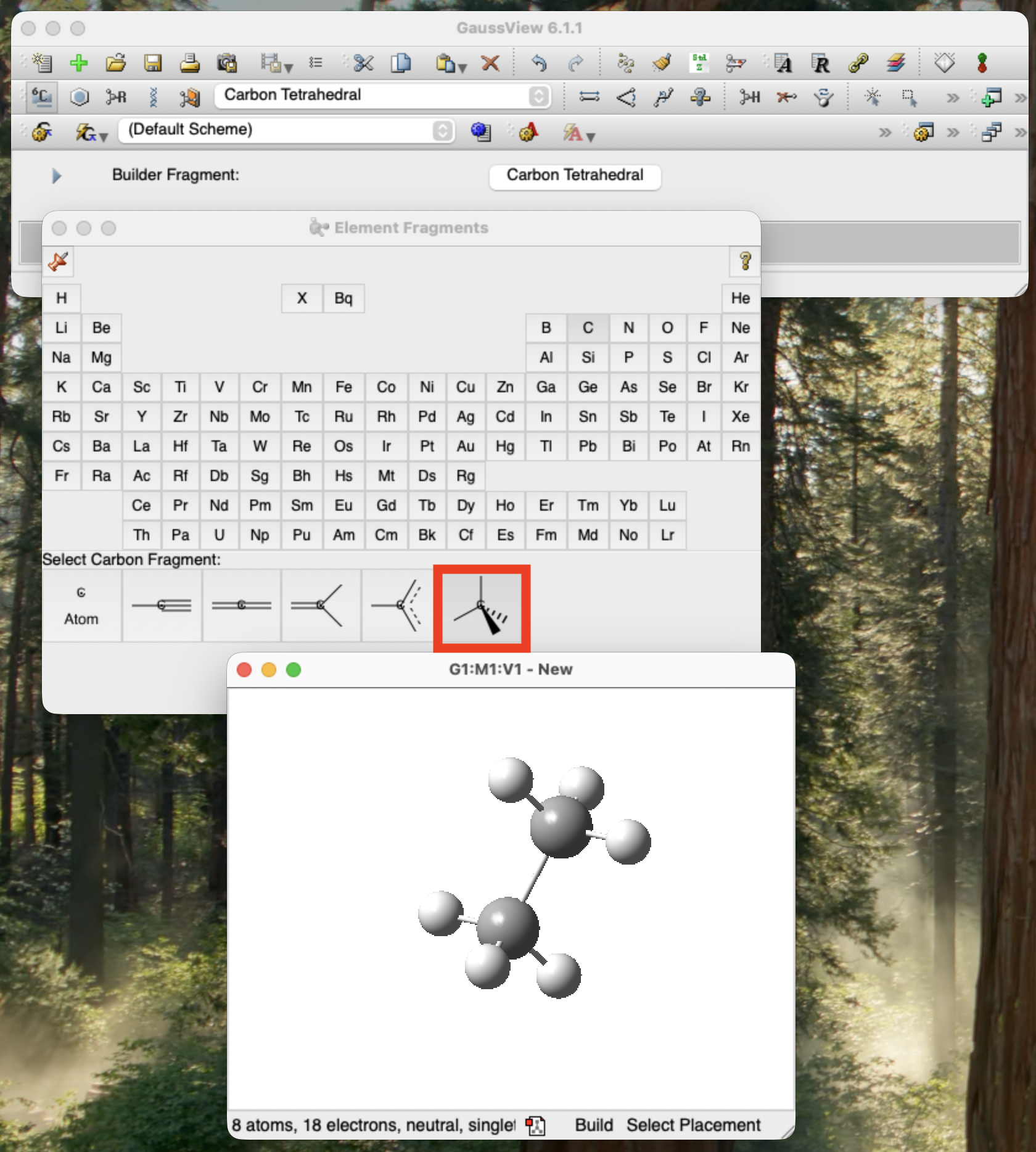Open help in Element Fragments window

tap(745, 261)
